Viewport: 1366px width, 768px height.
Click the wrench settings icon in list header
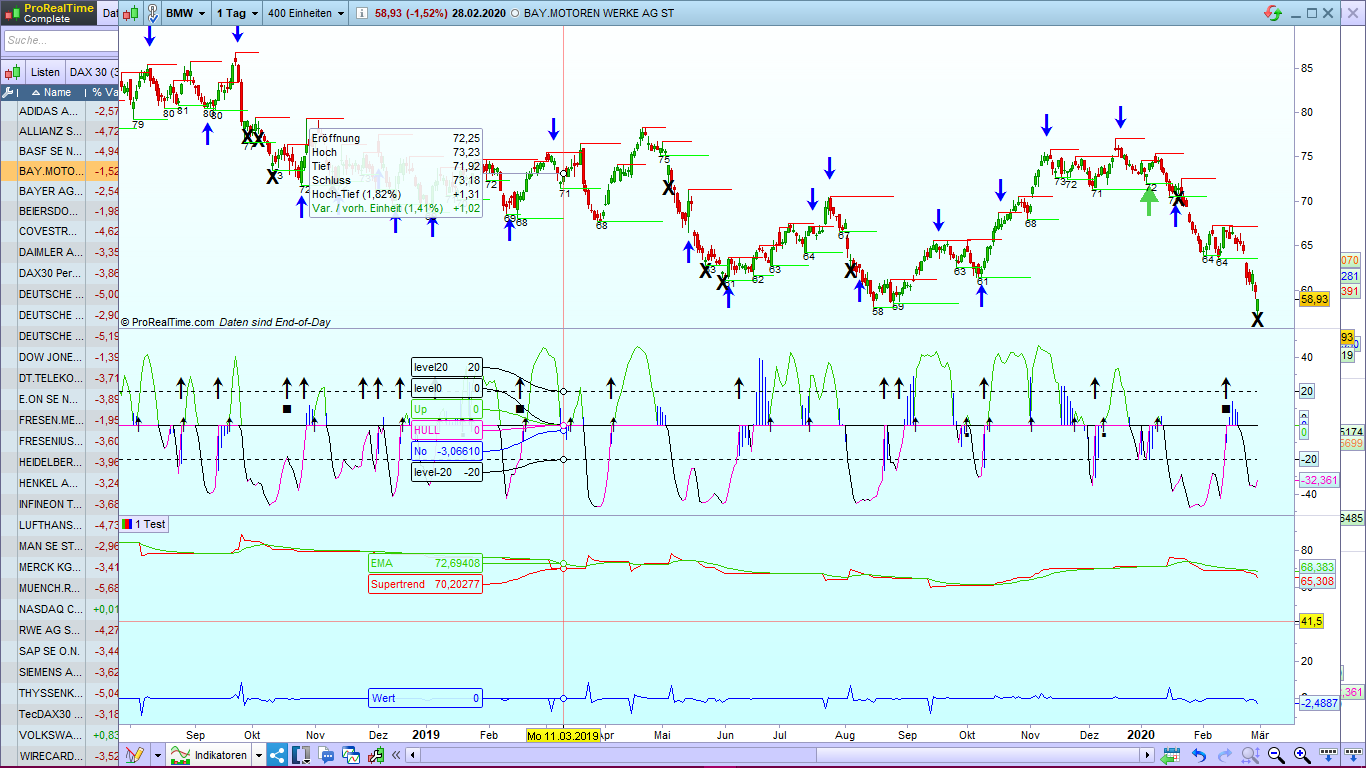[7, 92]
